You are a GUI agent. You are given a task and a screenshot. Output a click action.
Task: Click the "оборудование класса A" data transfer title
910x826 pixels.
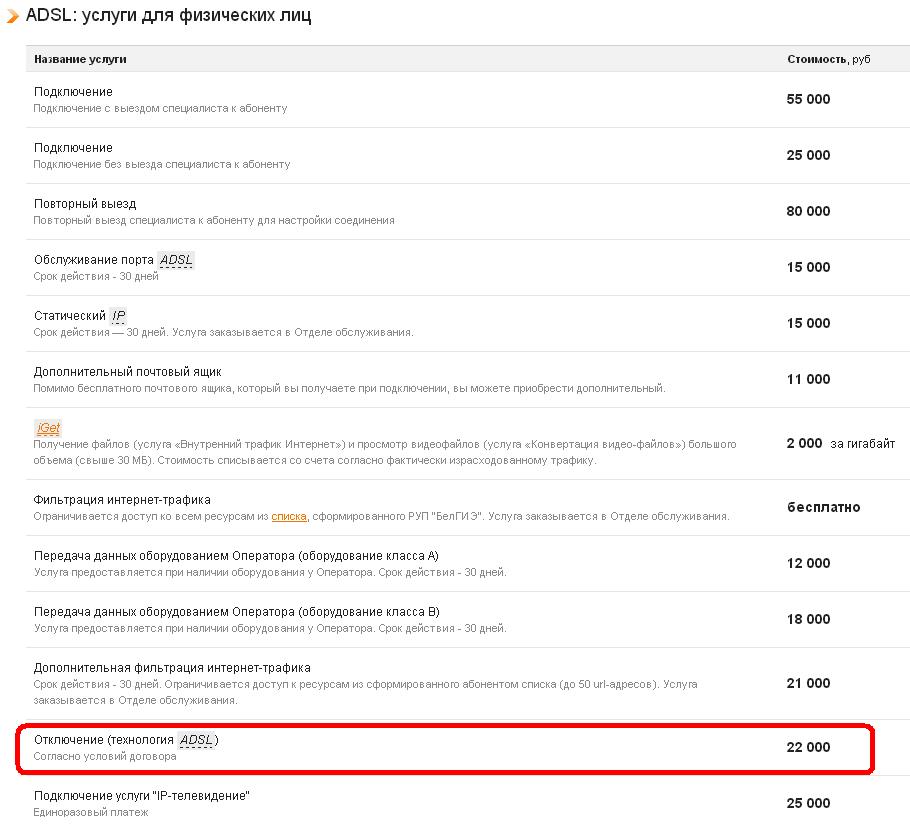(236, 556)
